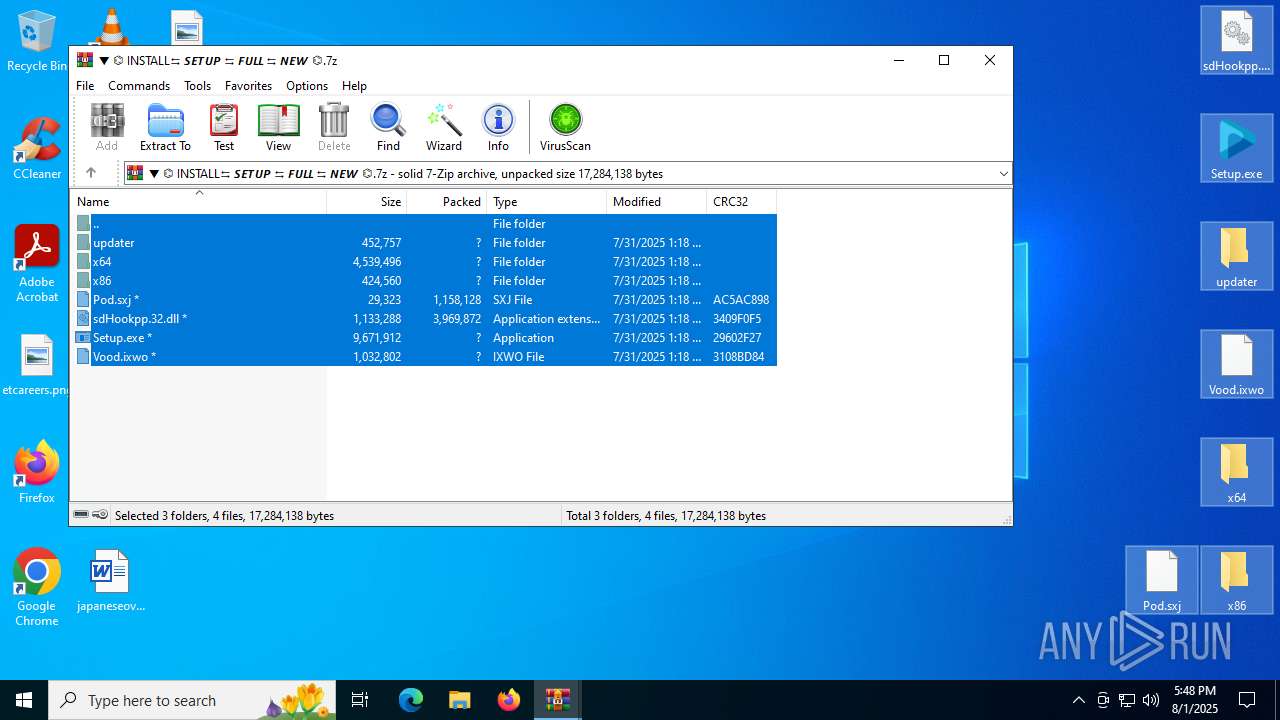The image size is (1280, 720).
Task: Select the Adobe Acrobat desktop icon
Action: click(37, 264)
